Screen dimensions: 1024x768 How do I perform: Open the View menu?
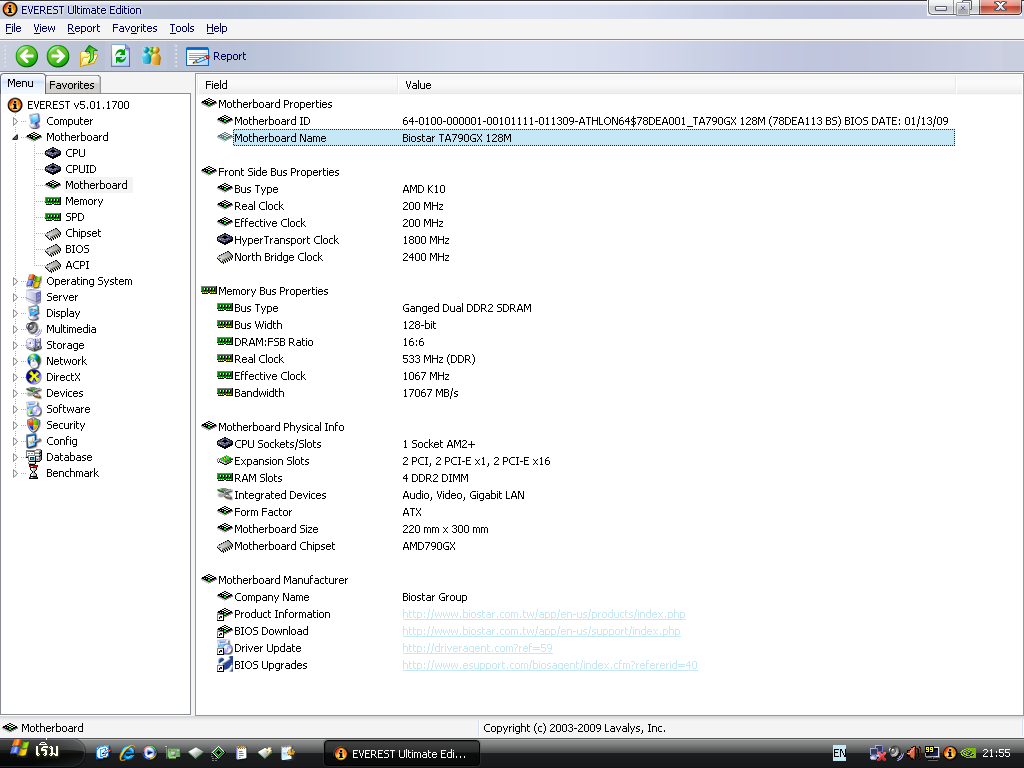point(44,28)
